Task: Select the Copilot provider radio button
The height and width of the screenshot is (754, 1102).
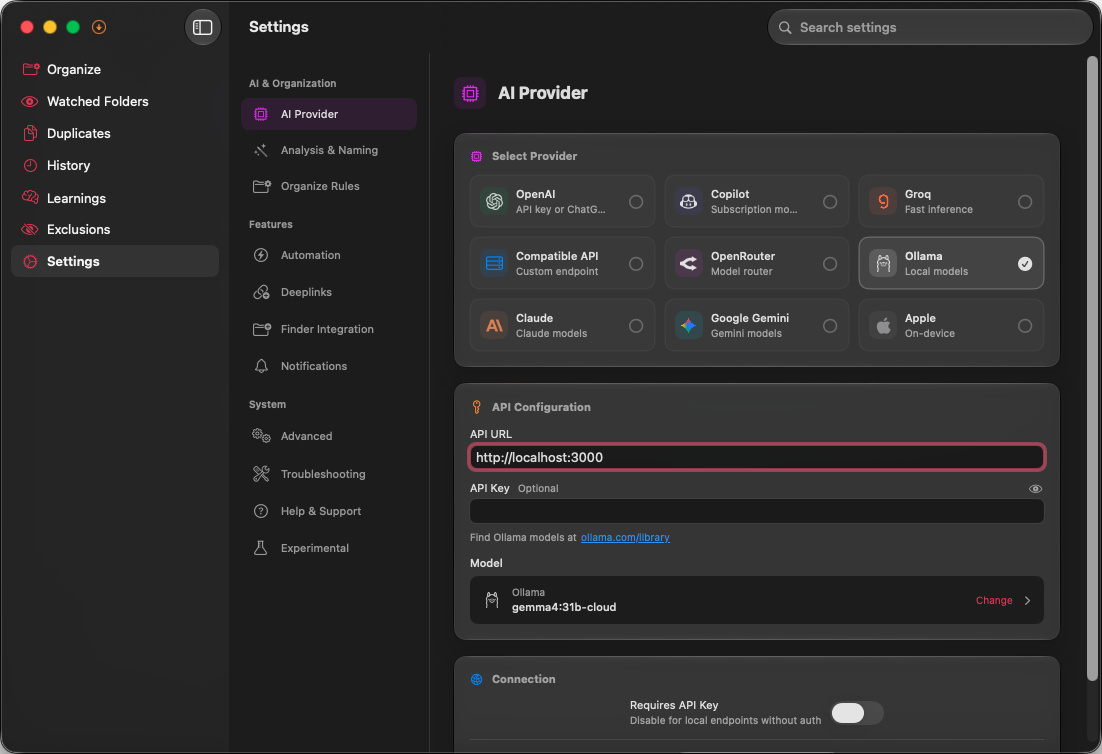Action: [x=830, y=202]
